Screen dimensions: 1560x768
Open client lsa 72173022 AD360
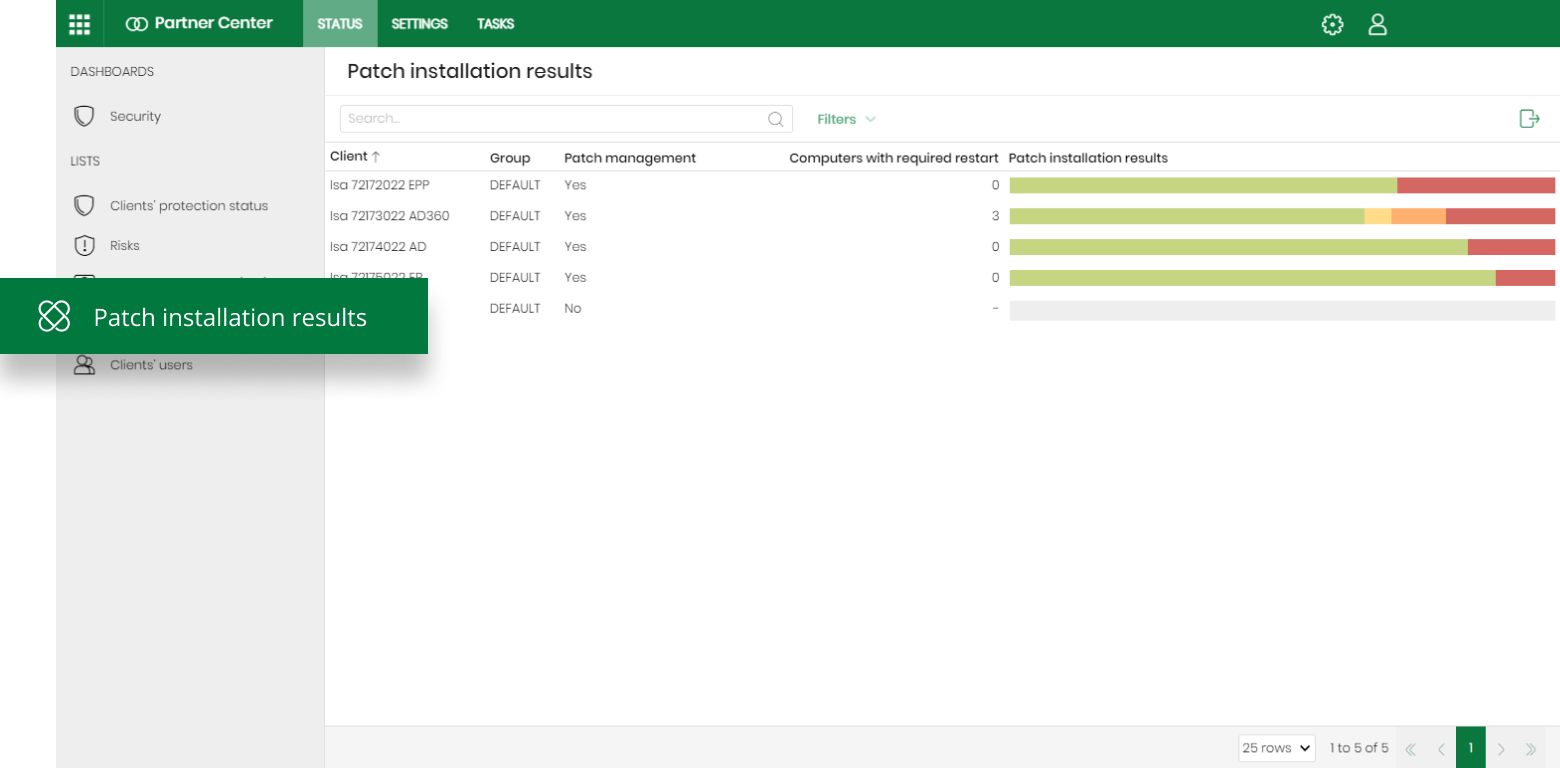point(390,216)
